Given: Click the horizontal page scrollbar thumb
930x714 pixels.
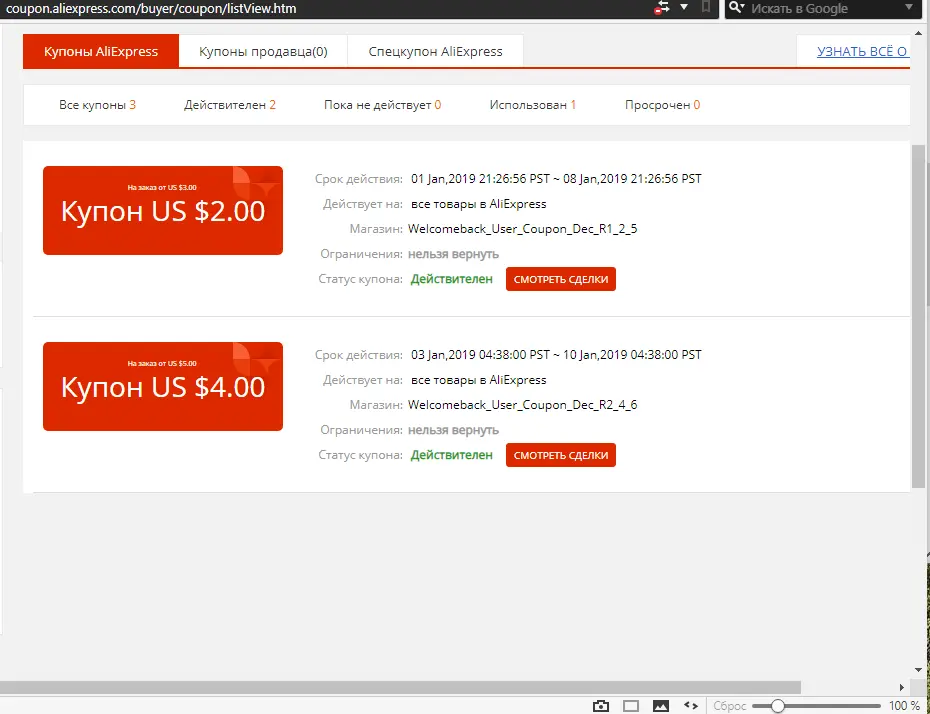Looking at the screenshot, I should (400, 687).
